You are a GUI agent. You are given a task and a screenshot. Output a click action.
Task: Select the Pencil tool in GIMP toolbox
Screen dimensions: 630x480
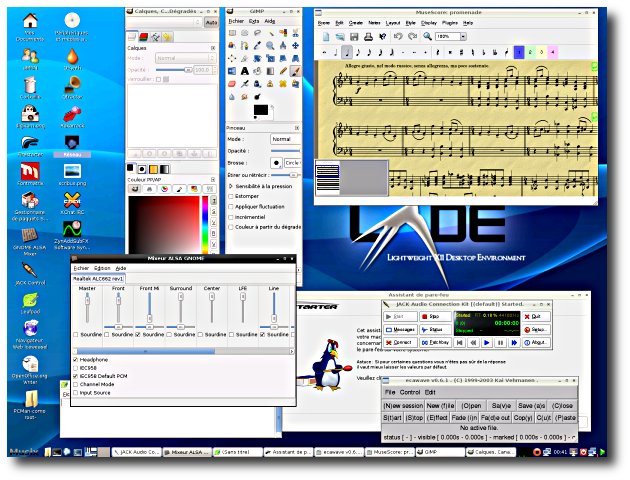point(283,71)
